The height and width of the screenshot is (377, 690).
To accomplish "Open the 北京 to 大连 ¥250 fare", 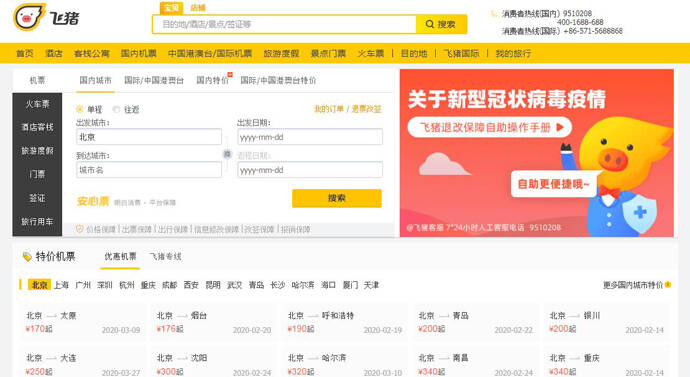I will (83, 362).
